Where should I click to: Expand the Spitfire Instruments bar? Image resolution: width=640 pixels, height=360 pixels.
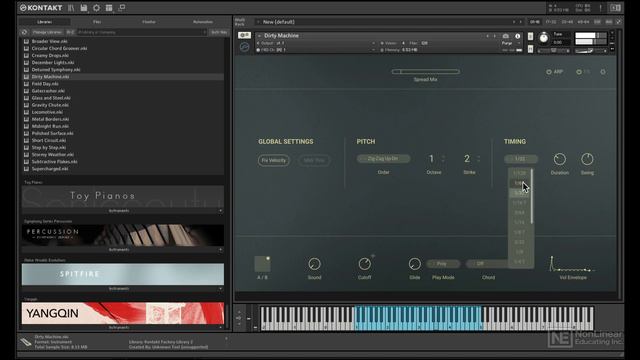[122, 289]
